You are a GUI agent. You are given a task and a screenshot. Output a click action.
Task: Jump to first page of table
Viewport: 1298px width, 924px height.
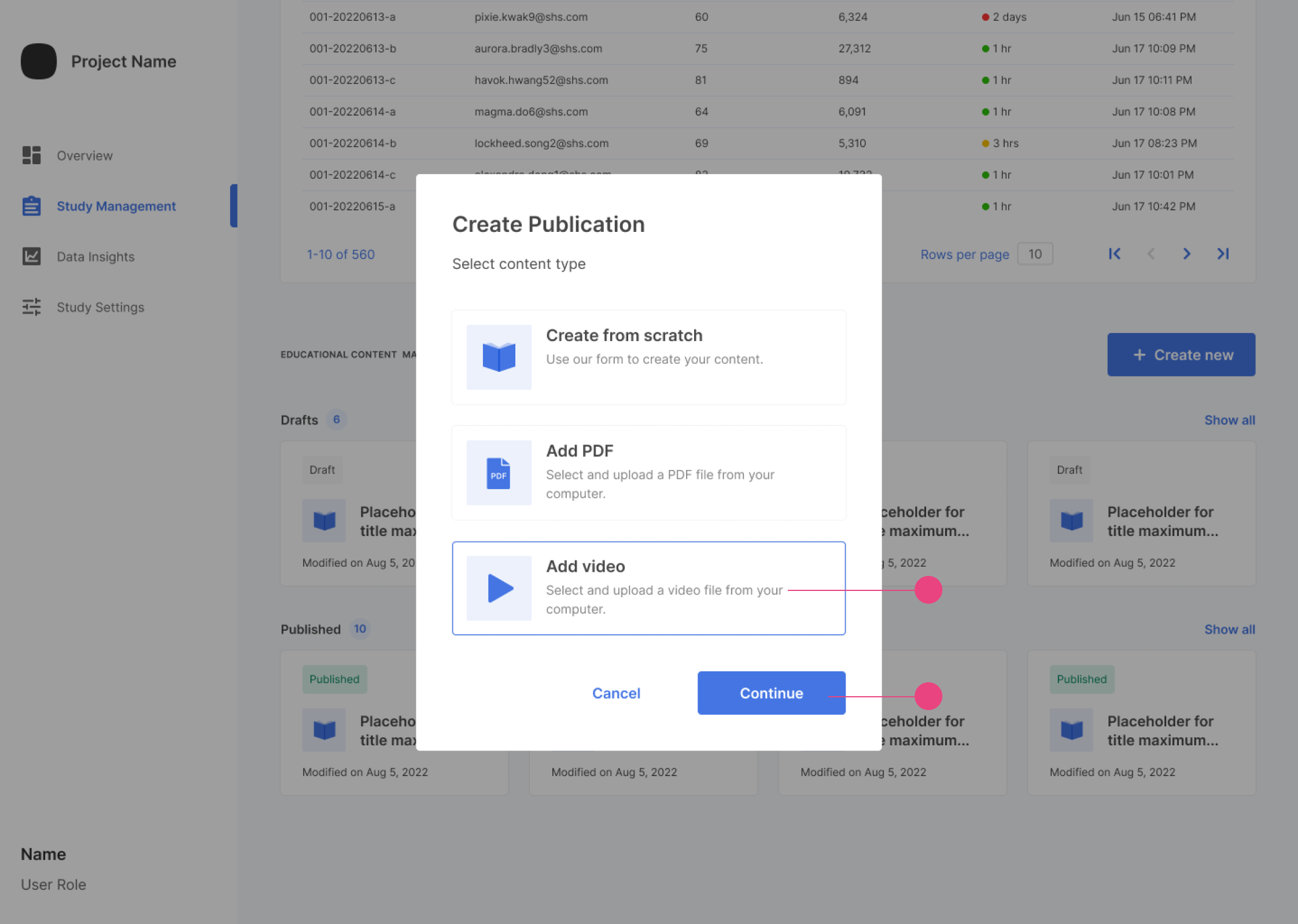1115,254
